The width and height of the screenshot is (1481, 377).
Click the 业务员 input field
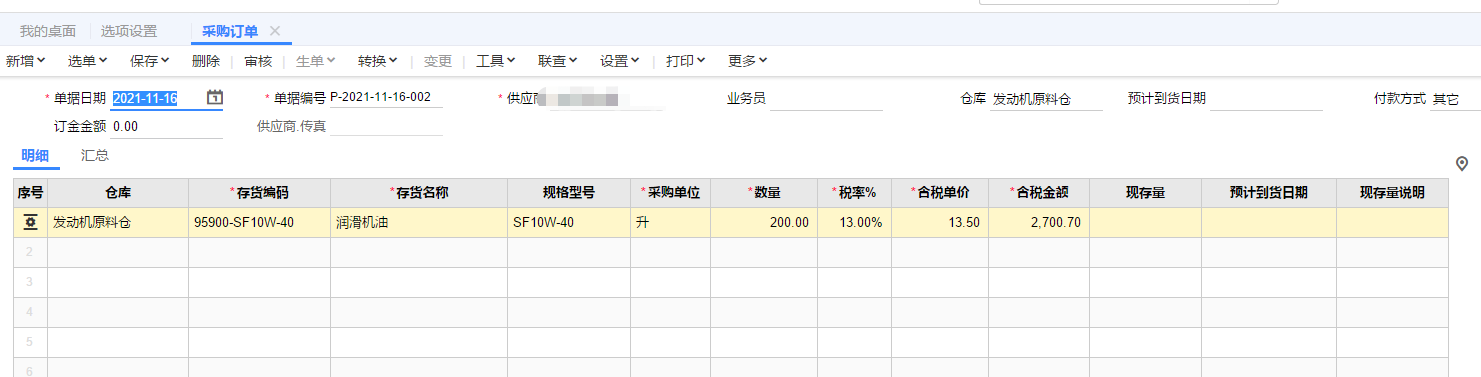(826, 98)
